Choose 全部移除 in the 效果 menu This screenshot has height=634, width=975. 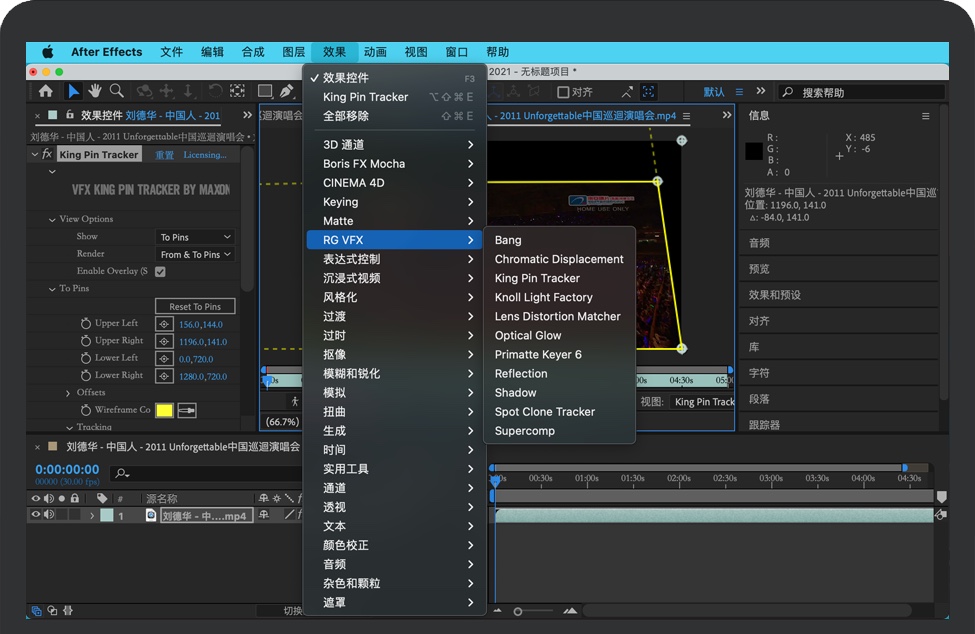[x=394, y=116]
